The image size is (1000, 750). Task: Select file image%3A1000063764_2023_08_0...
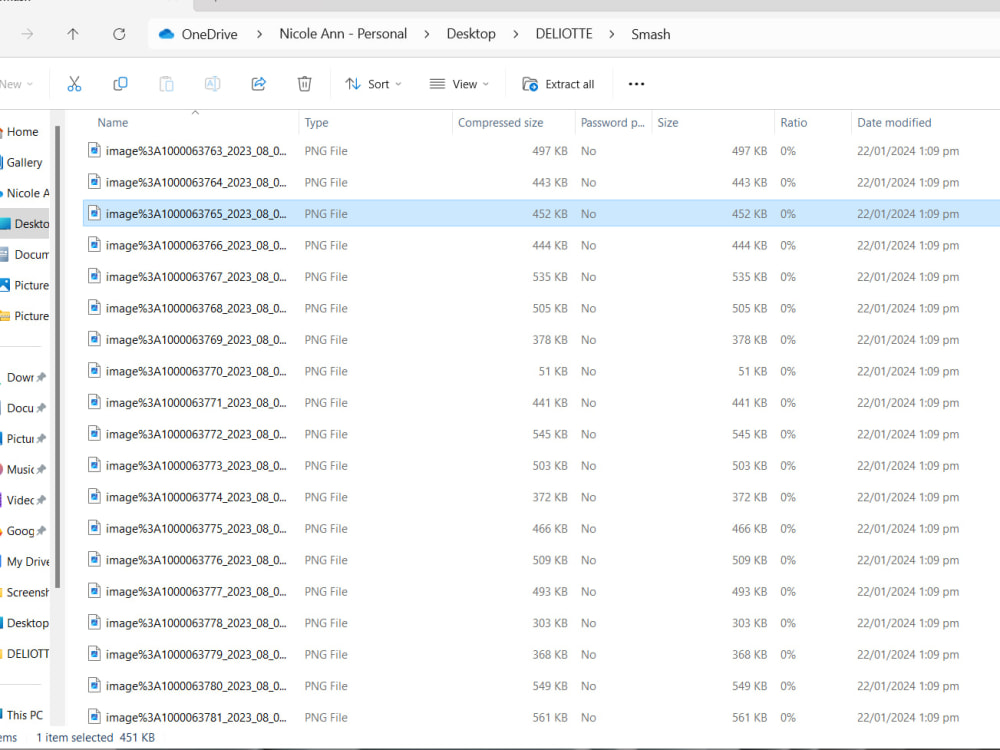196,182
